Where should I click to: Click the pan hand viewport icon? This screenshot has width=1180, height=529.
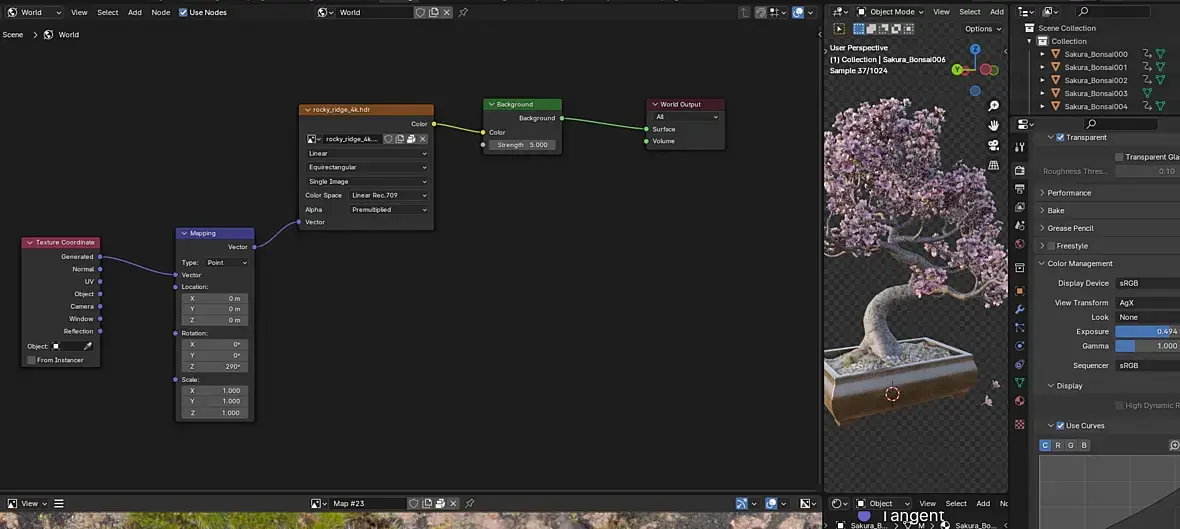pyautogui.click(x=993, y=126)
